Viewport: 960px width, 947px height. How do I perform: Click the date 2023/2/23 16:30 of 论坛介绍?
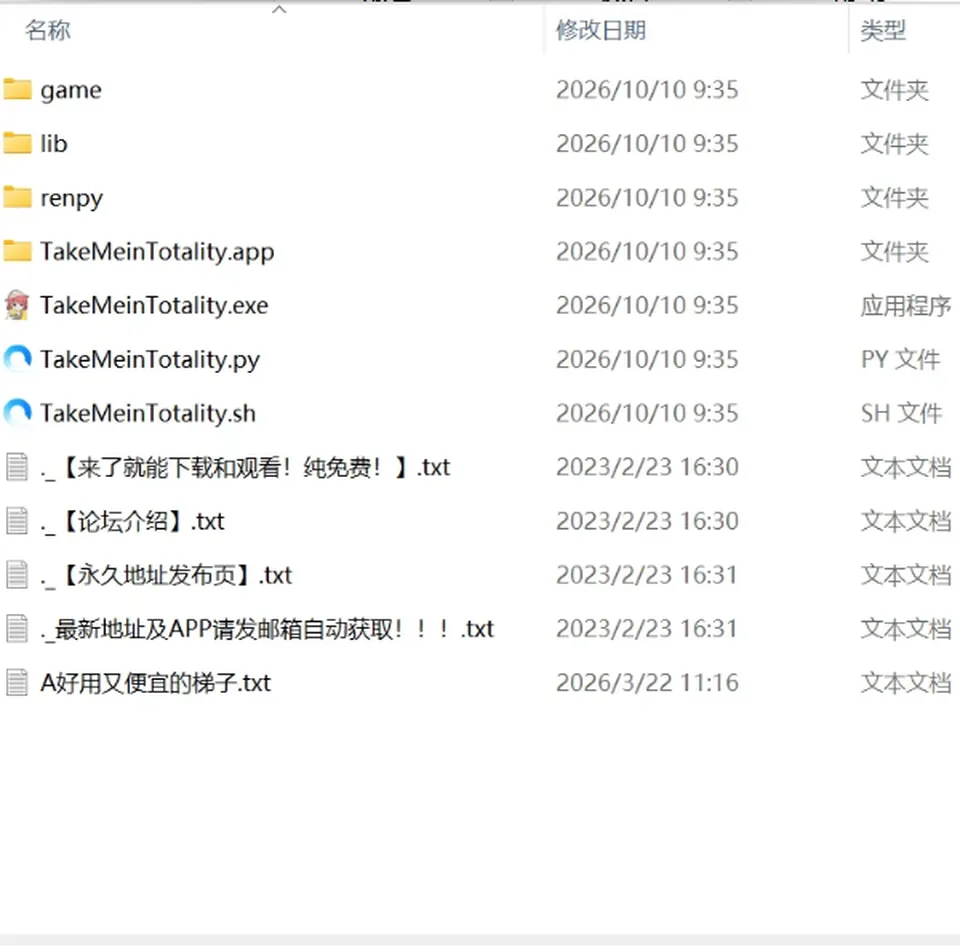click(x=647, y=521)
